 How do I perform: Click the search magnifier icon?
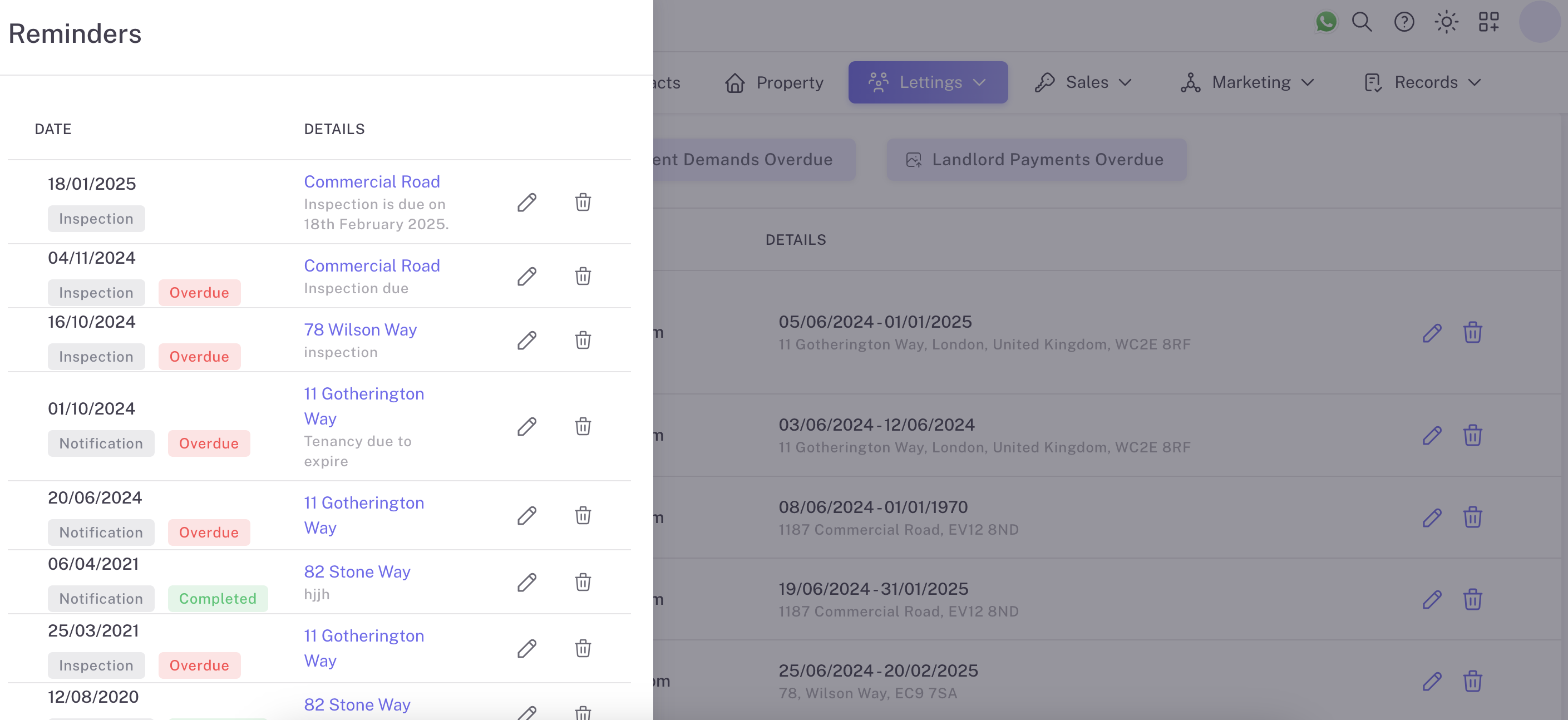(1362, 22)
